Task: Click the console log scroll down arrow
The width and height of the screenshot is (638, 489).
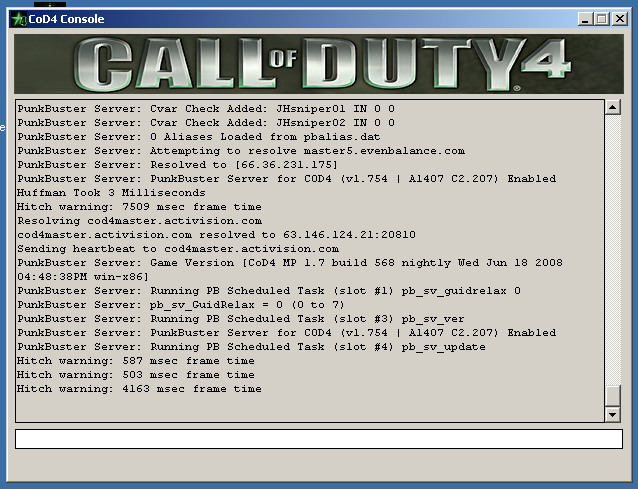Action: pyautogui.click(x=612, y=415)
